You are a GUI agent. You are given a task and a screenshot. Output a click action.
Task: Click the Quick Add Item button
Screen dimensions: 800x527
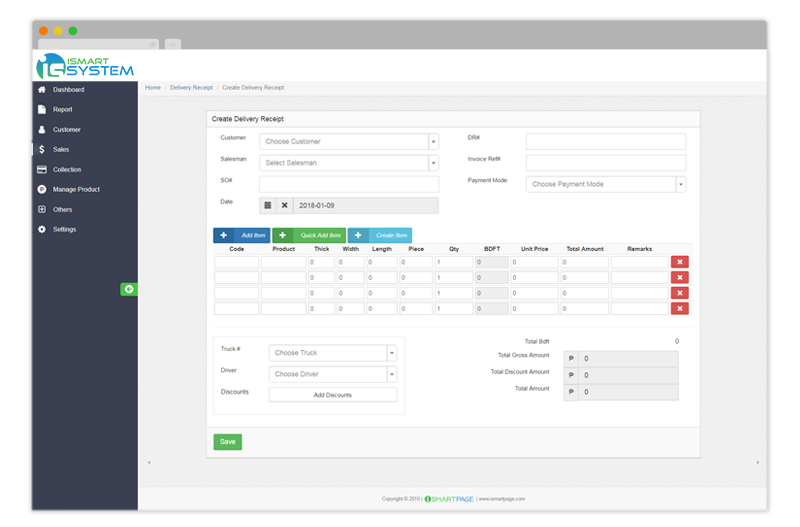tap(309, 235)
